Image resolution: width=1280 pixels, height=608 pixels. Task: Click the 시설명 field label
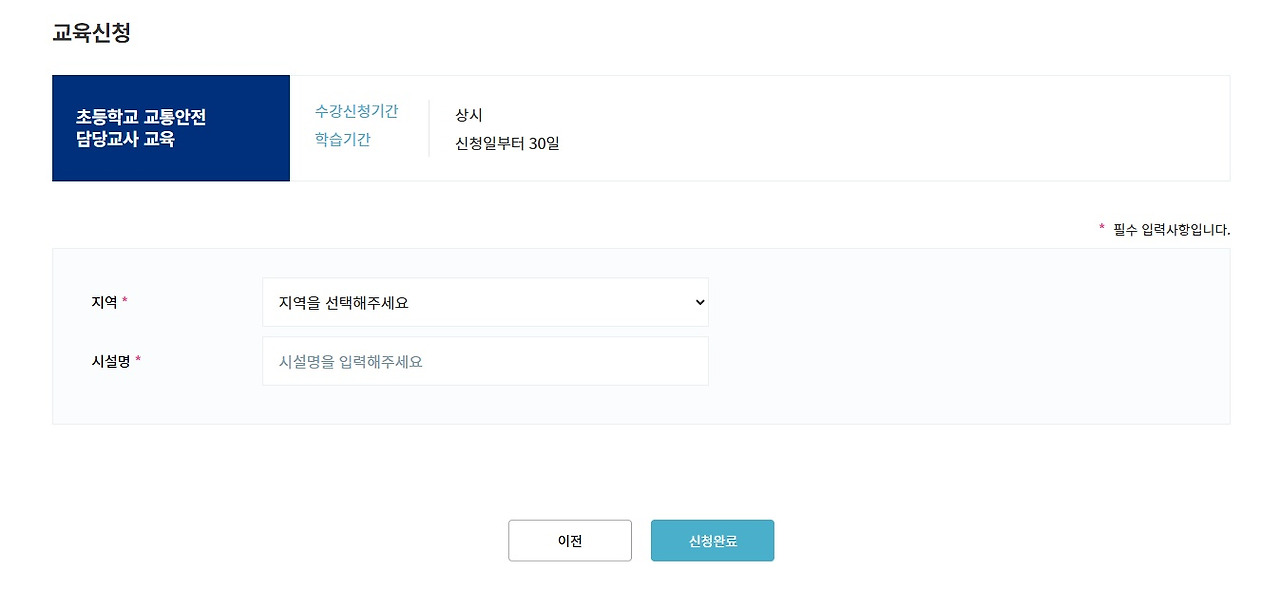pos(112,360)
